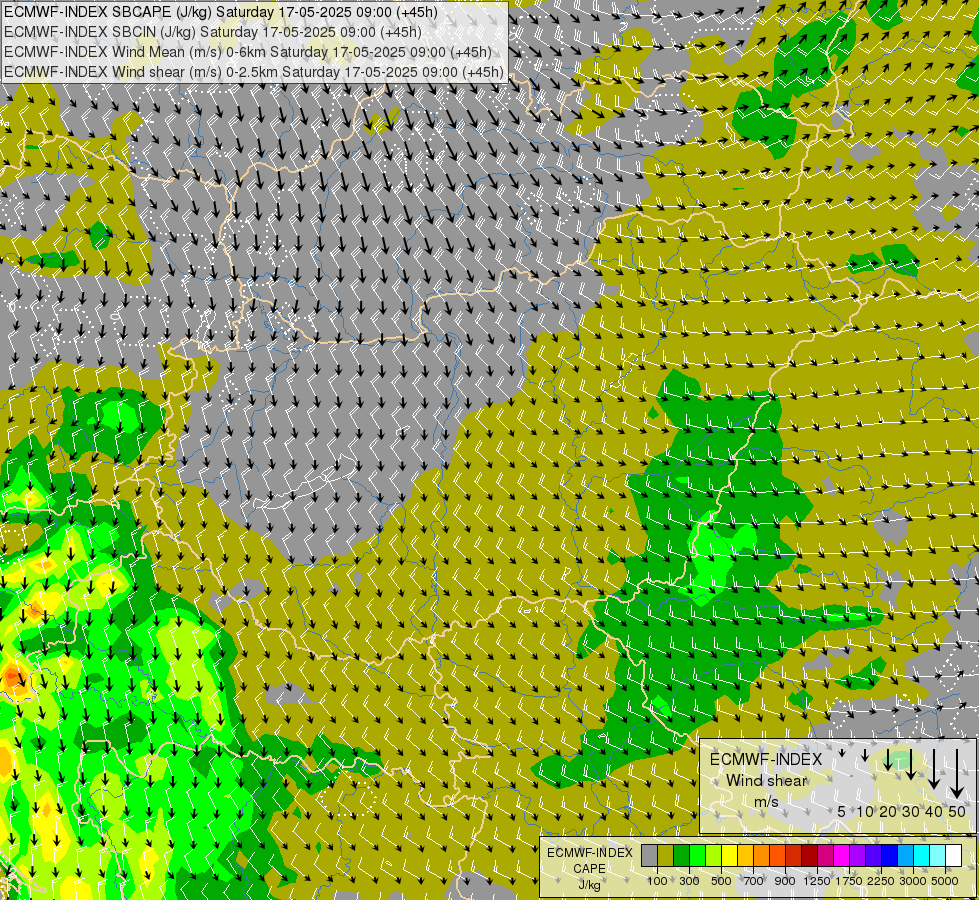Click the '100' CAPE legend label

coord(657,881)
